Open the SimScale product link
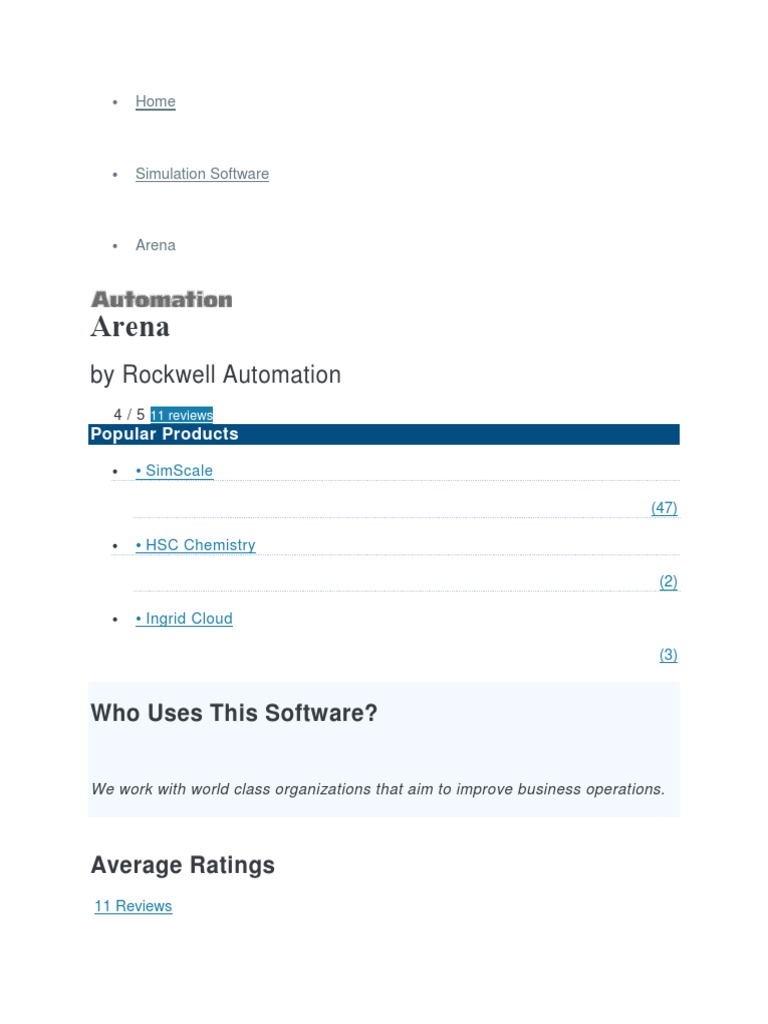This screenshot has height=1024, width=768. click(x=174, y=471)
